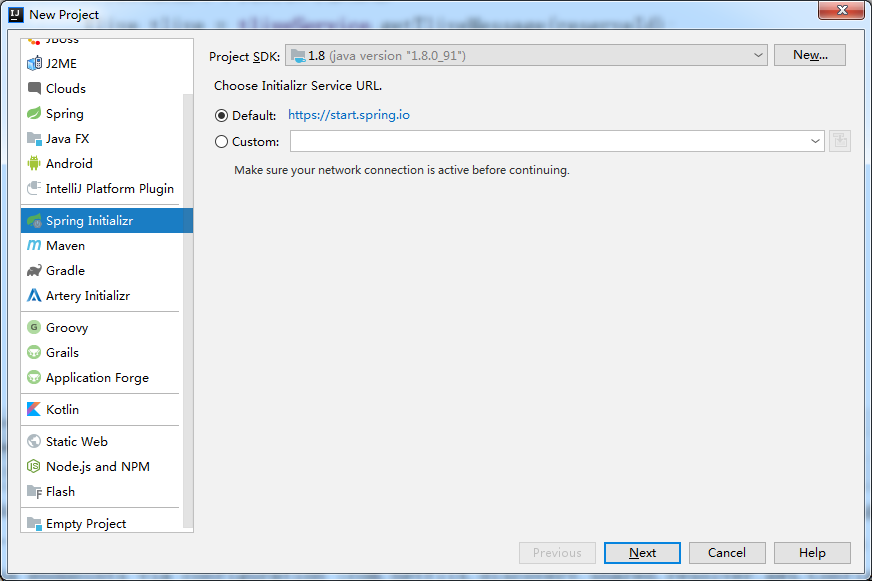872x581 pixels.
Task: Select the Kotlin logo icon
Action: [34, 409]
